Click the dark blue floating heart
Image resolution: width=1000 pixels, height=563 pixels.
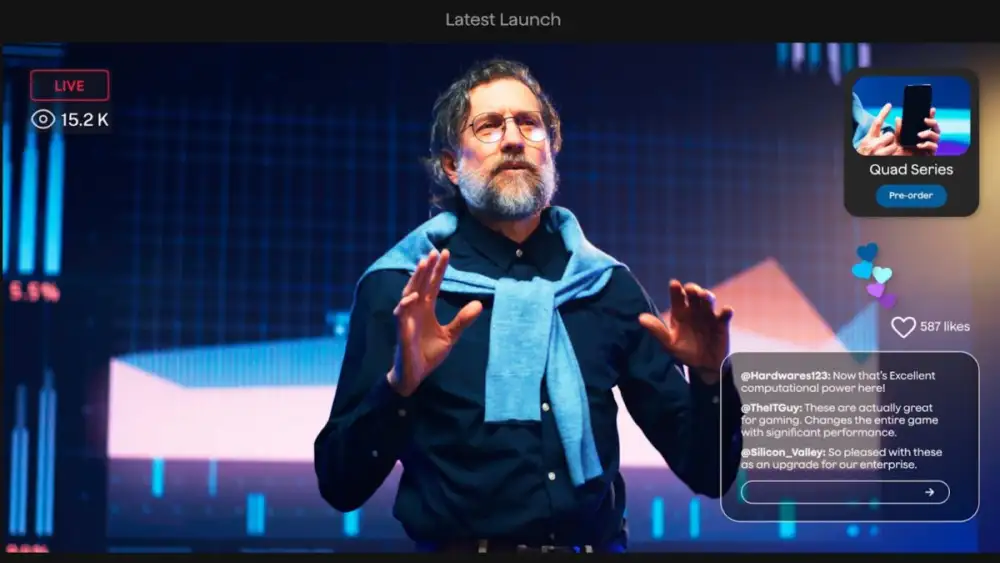[x=868, y=252]
